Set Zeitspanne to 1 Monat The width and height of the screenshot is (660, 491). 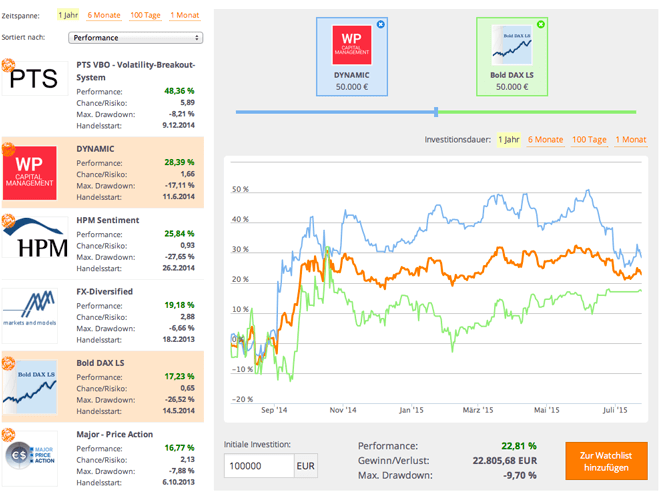(x=184, y=15)
